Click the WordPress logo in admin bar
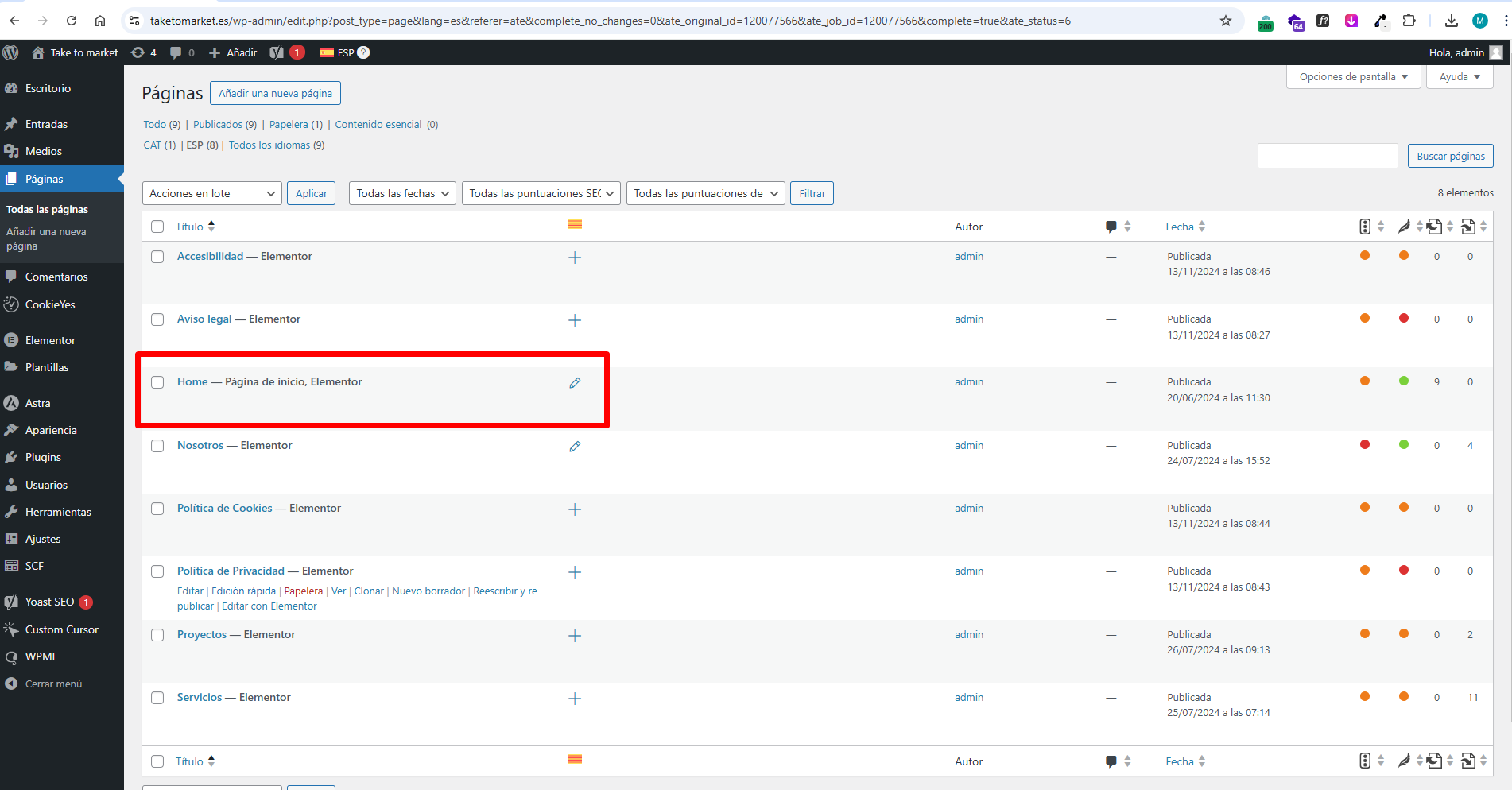Screen dimensions: 1512x790 pyautogui.click(x=11, y=52)
